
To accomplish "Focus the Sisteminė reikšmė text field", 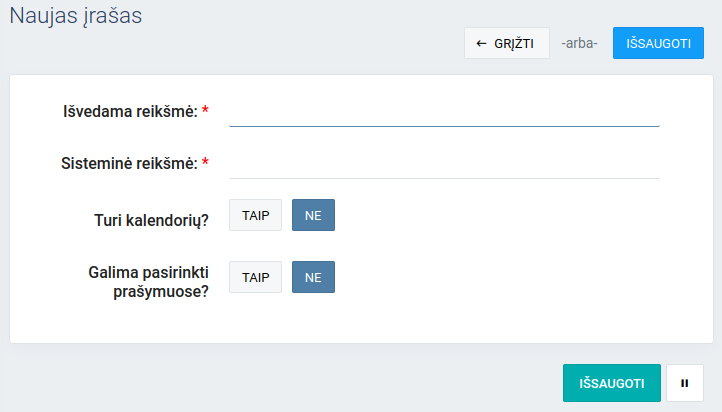I will [x=444, y=163].
